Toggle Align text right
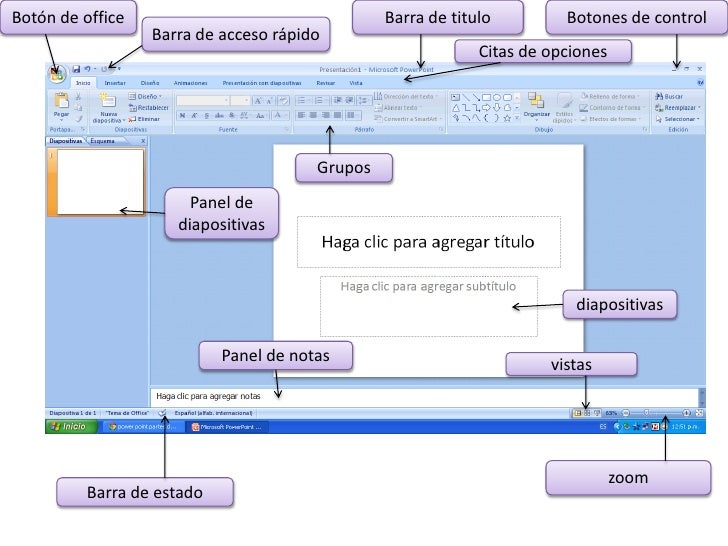The width and height of the screenshot is (728, 546). tap(325, 115)
